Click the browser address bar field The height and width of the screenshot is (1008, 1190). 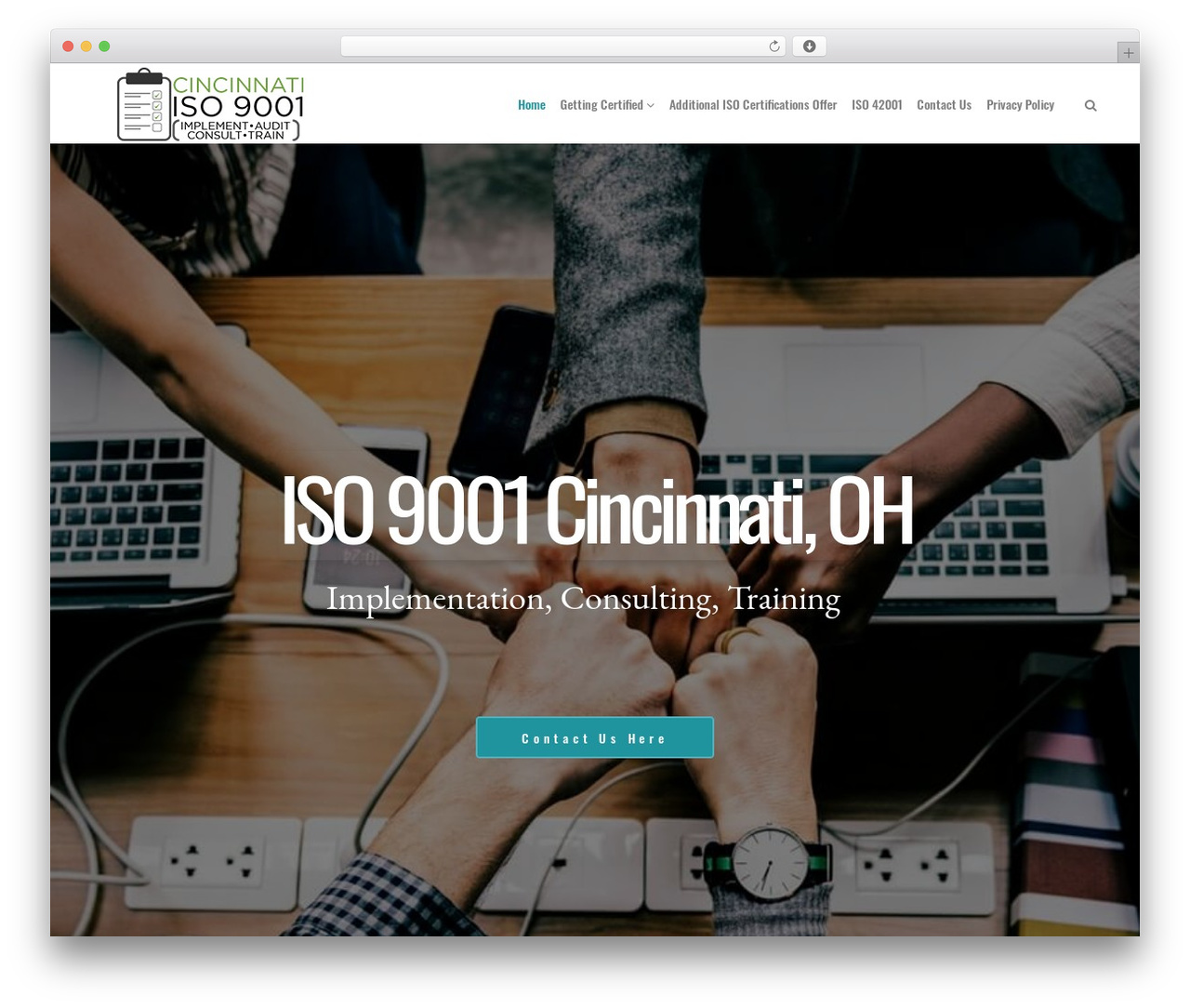[x=562, y=46]
